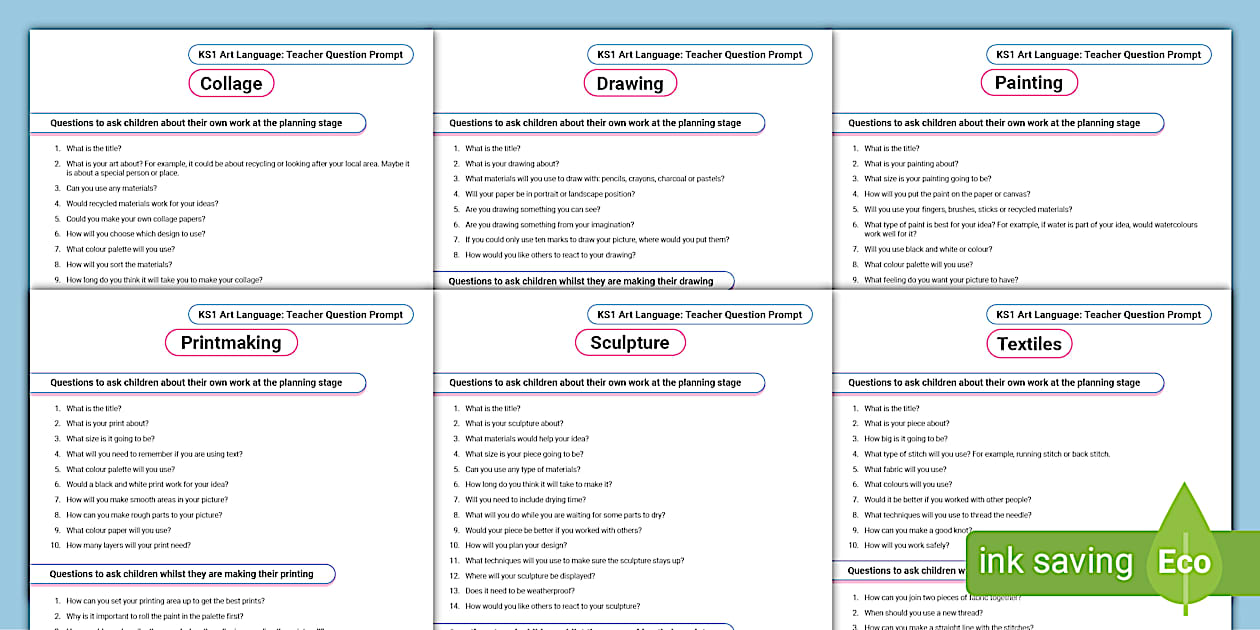
Task: Click the Drawing planning stage section header
Action: tap(597, 122)
